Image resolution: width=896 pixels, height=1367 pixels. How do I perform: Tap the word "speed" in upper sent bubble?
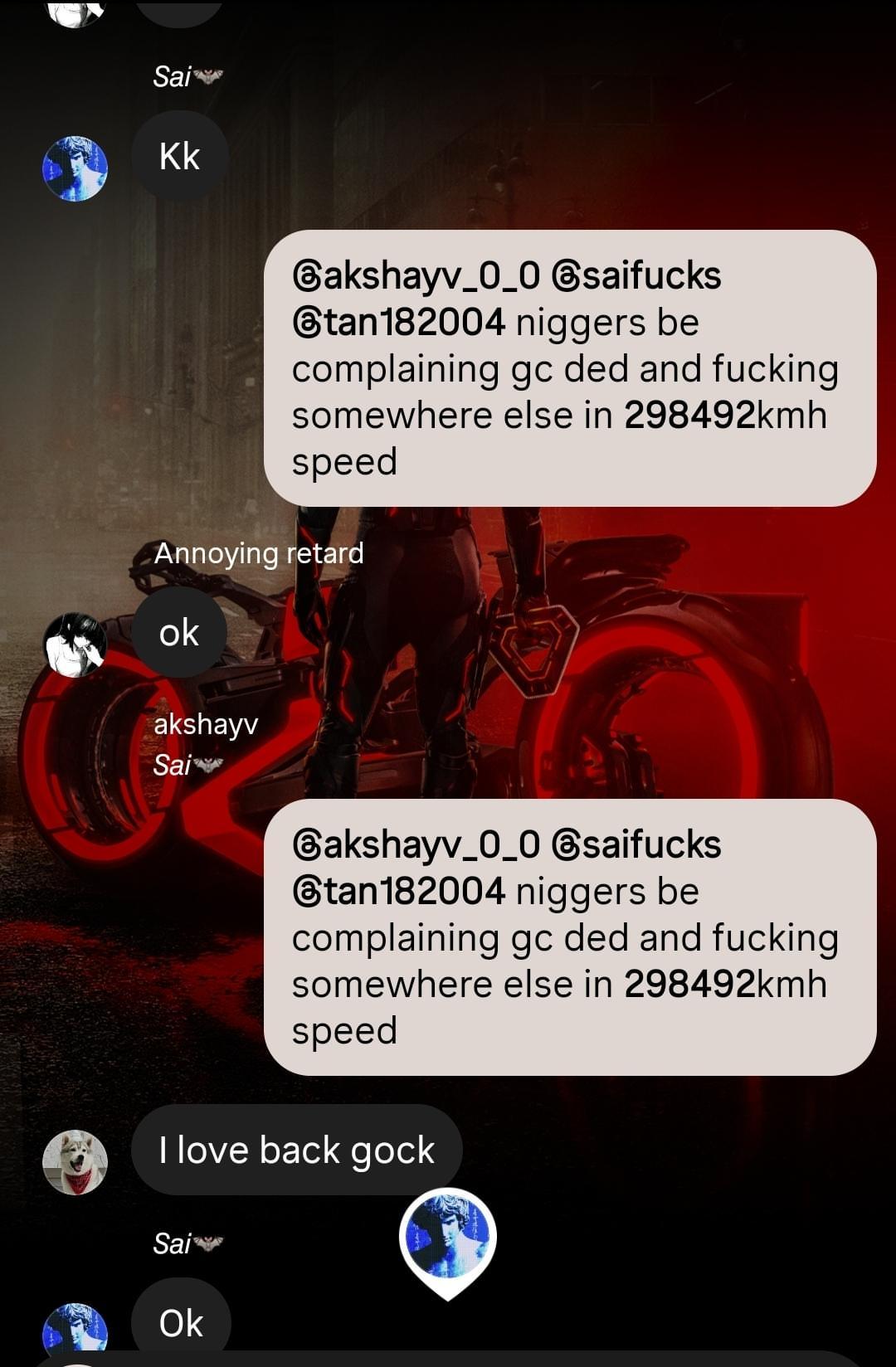(x=344, y=462)
